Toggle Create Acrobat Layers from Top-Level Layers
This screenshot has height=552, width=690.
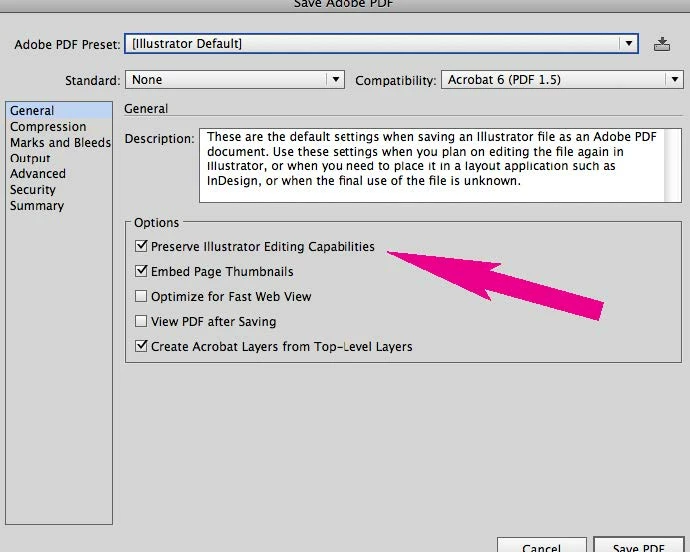coord(141,346)
